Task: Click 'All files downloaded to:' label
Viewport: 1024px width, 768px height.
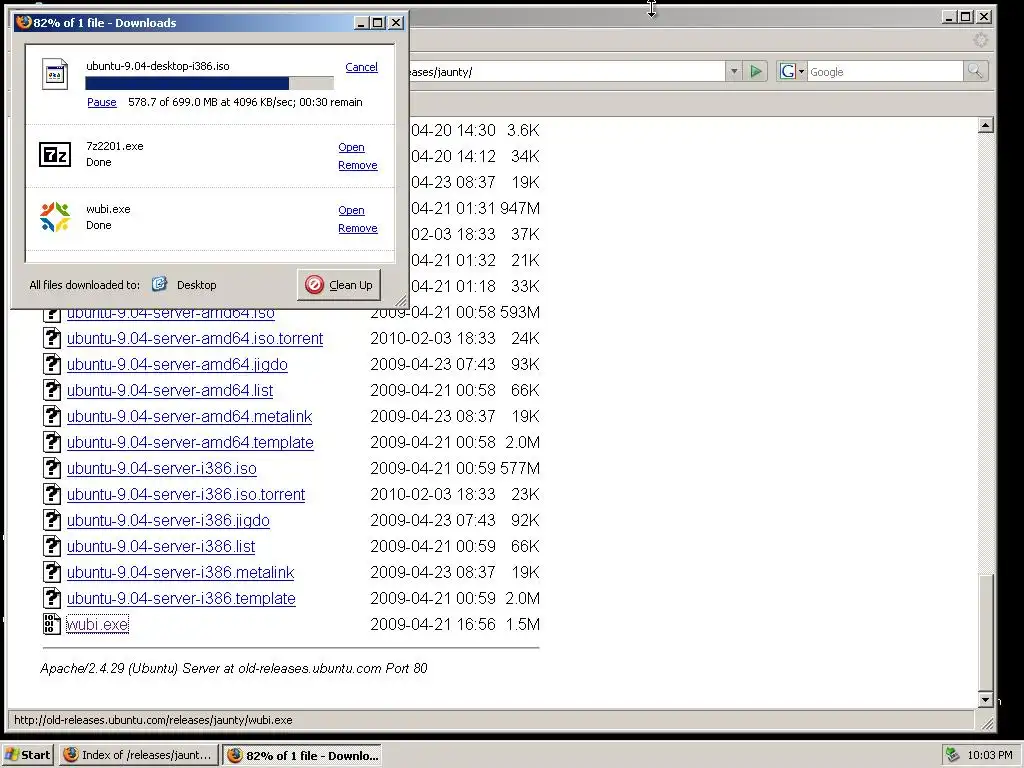Action: click(x=85, y=285)
